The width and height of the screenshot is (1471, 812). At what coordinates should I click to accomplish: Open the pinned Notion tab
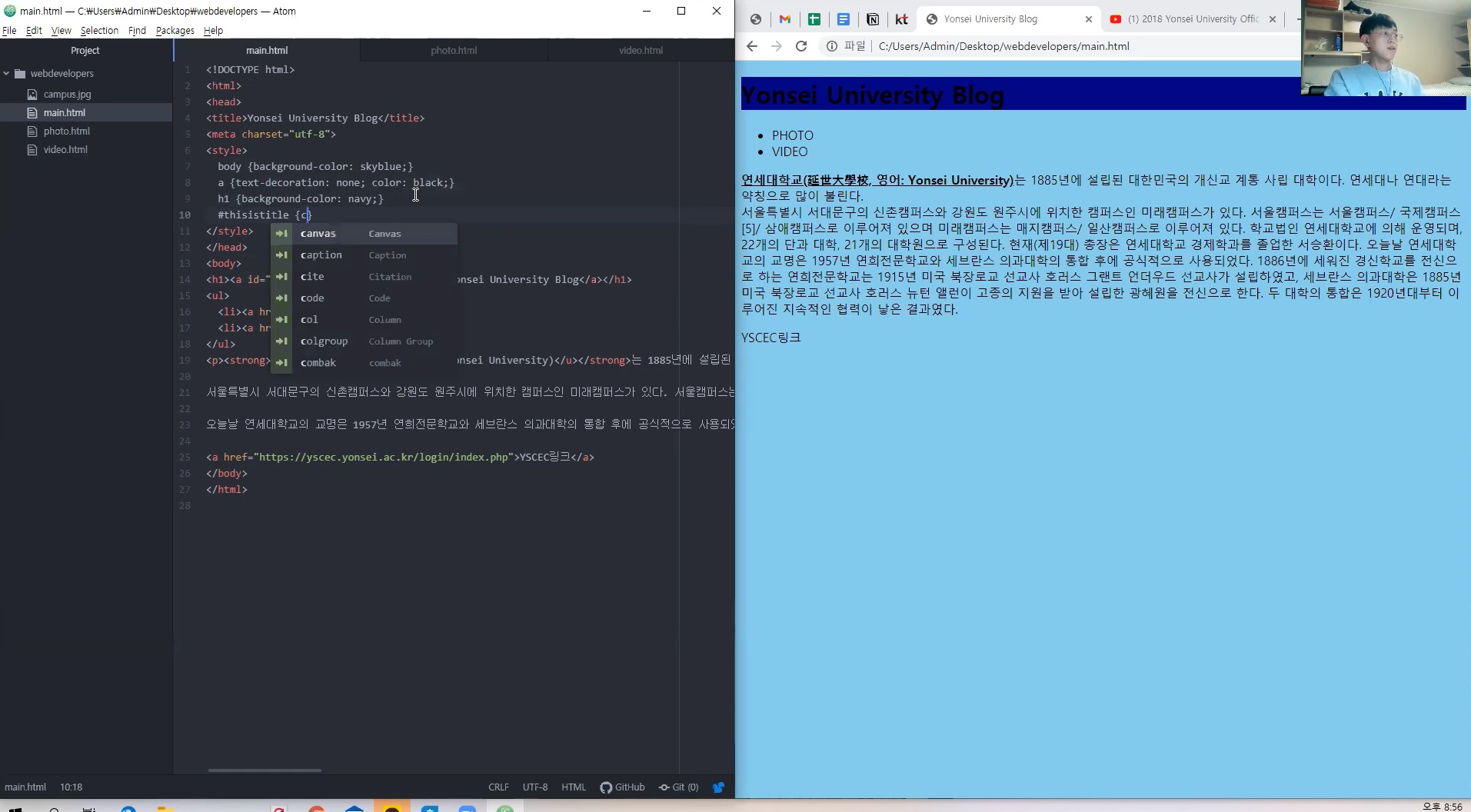click(873, 19)
